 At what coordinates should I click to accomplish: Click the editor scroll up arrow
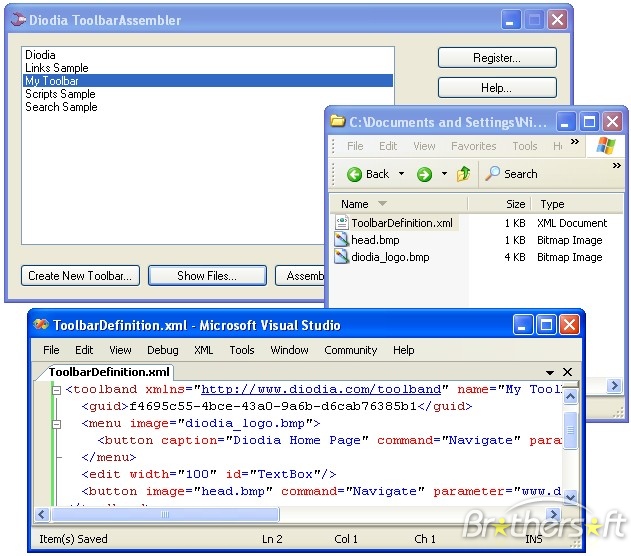[570, 397]
